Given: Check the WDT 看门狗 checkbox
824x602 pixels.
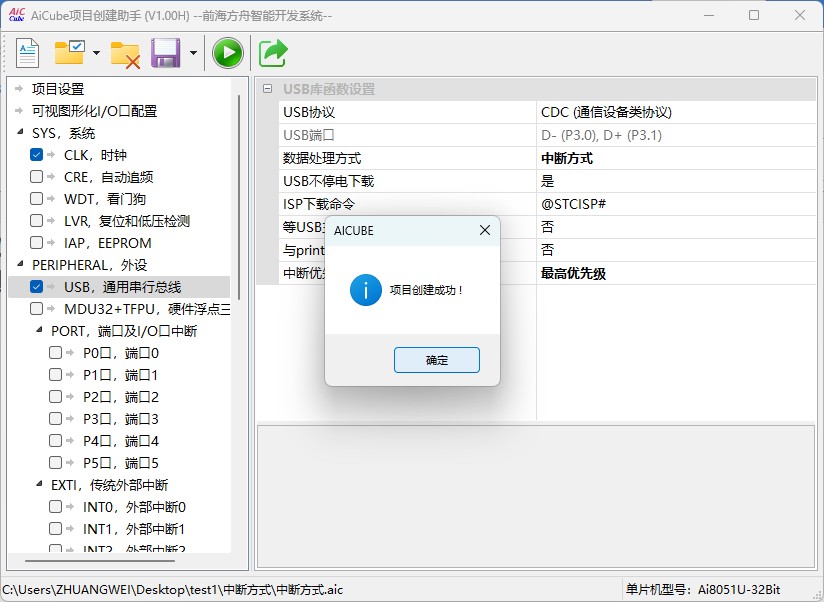Looking at the screenshot, I should click(36, 199).
